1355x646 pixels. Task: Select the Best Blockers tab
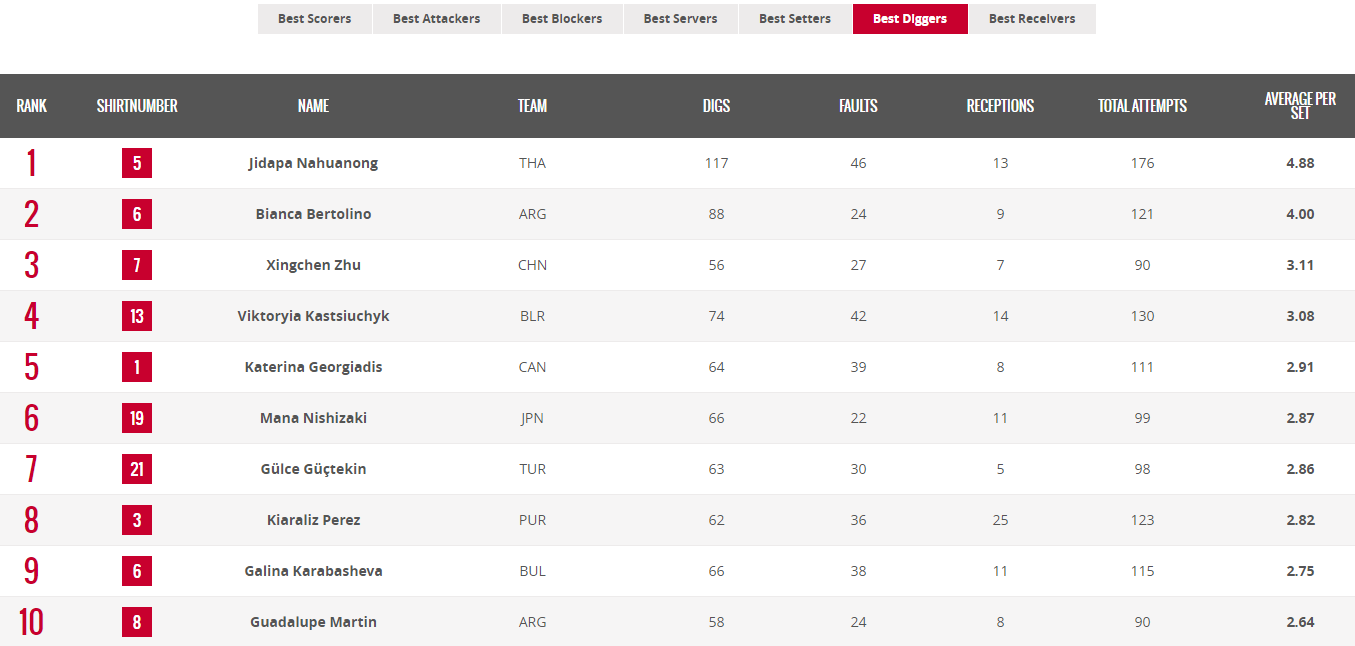click(x=562, y=19)
